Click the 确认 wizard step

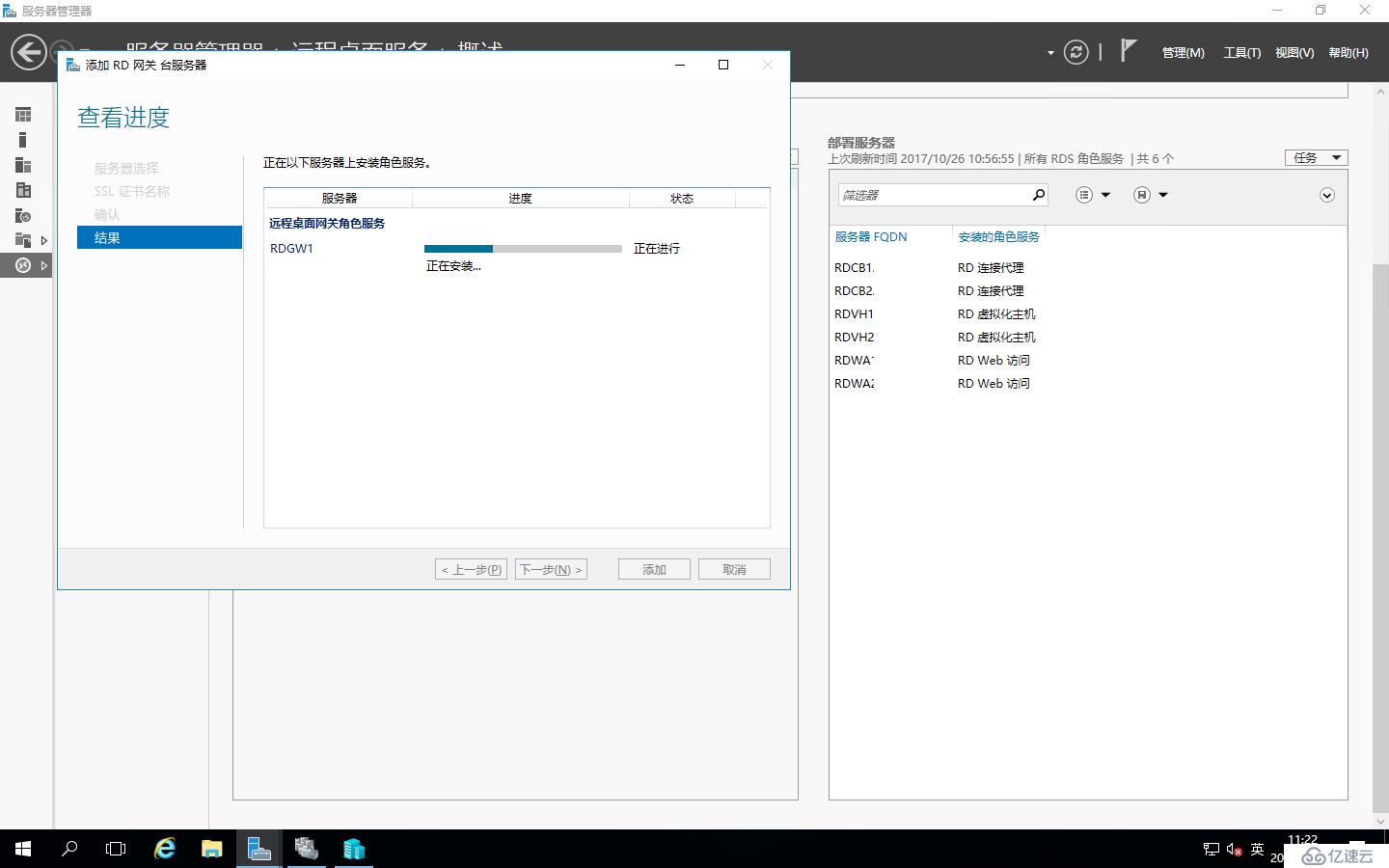click(107, 214)
